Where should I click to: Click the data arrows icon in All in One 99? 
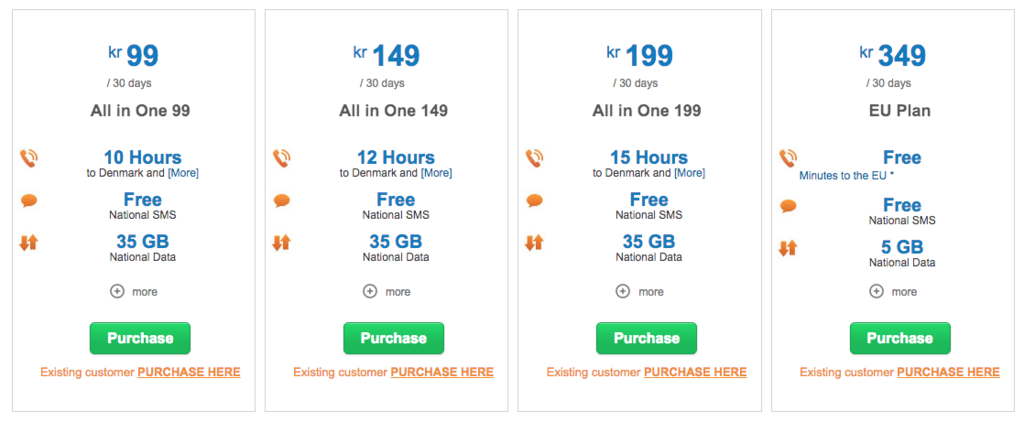(29, 243)
